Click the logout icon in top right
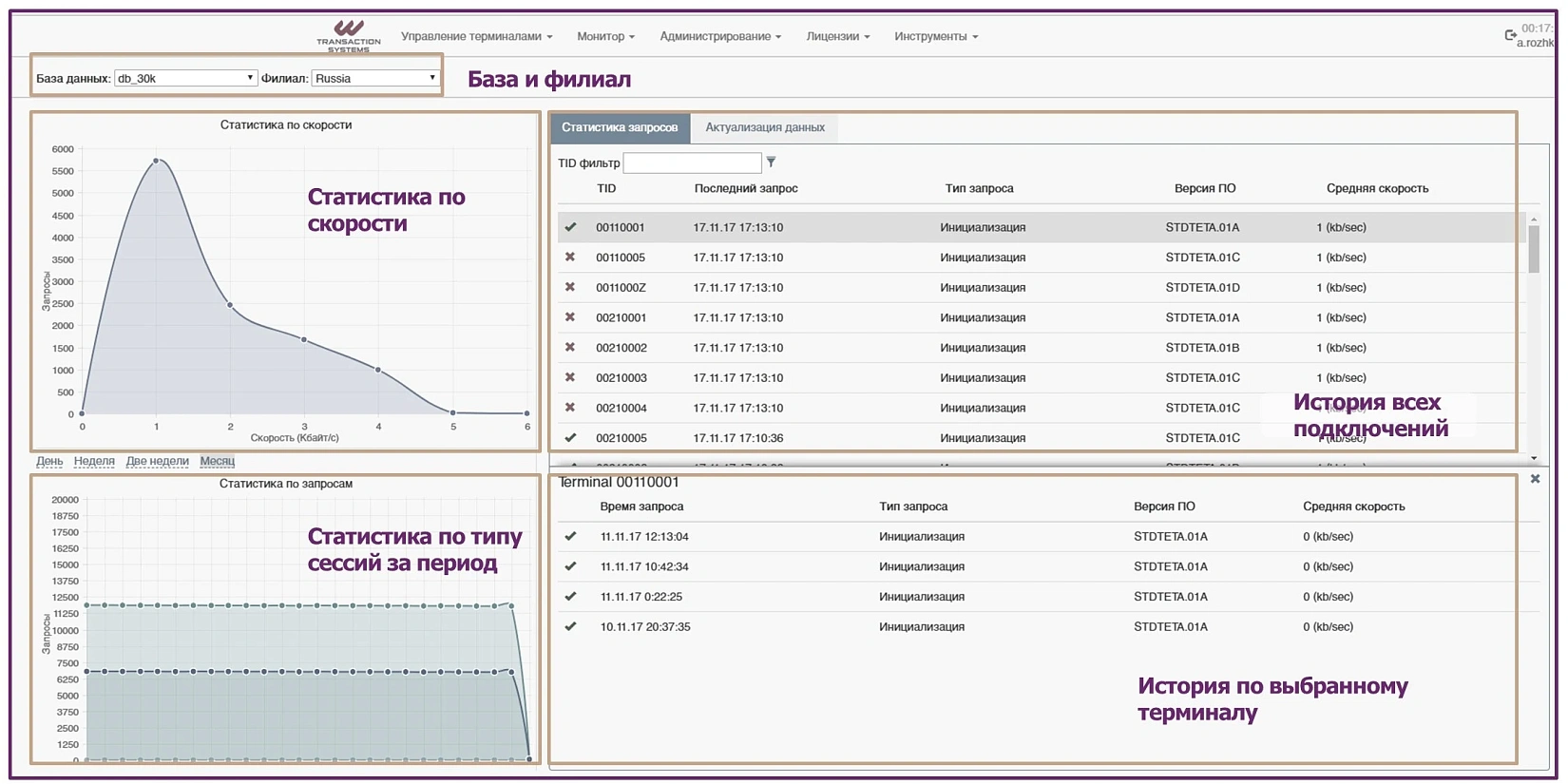The image size is (1568, 784). tap(1510, 35)
